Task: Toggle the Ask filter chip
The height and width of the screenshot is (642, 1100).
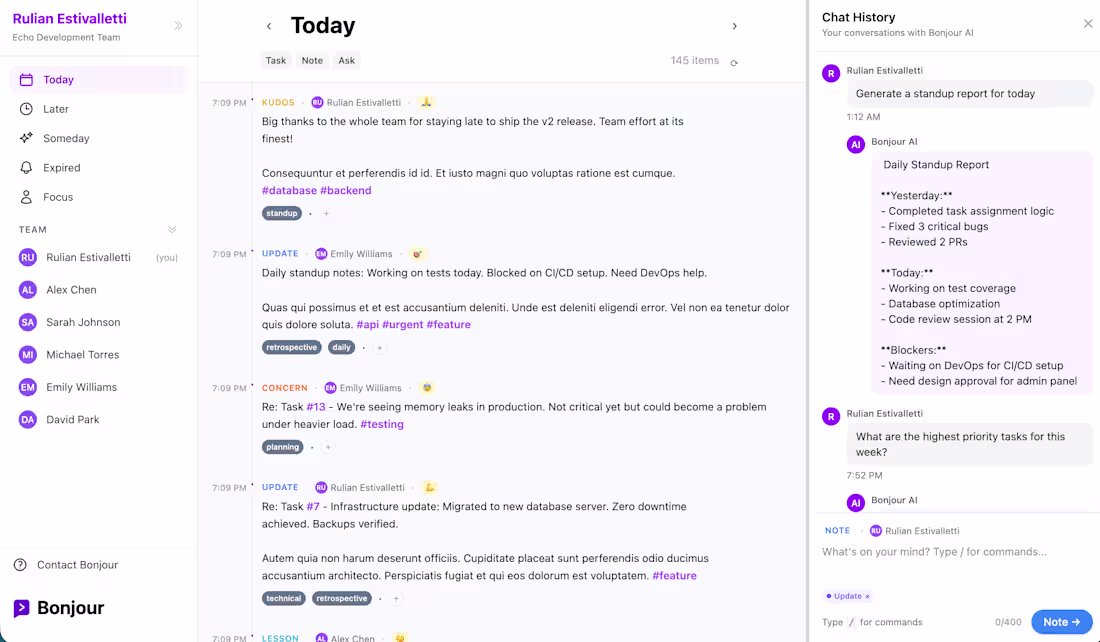Action: click(347, 61)
